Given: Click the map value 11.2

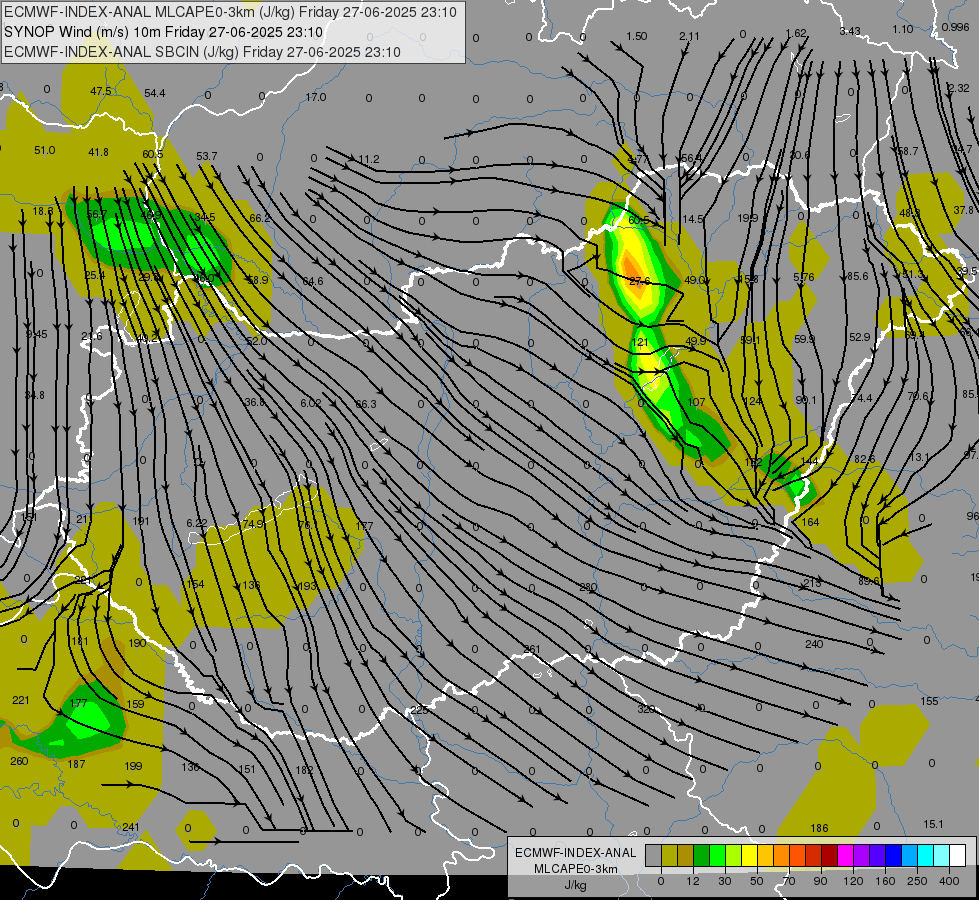Looking at the screenshot, I should tap(369, 159).
